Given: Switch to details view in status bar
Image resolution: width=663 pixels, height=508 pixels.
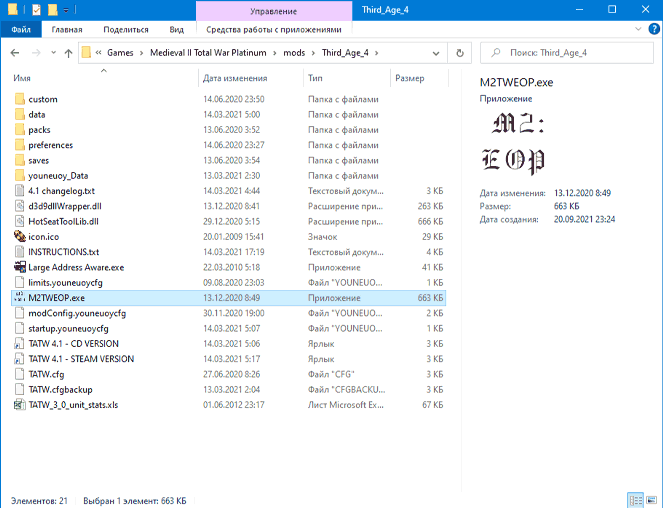Looking at the screenshot, I should click(x=636, y=499).
